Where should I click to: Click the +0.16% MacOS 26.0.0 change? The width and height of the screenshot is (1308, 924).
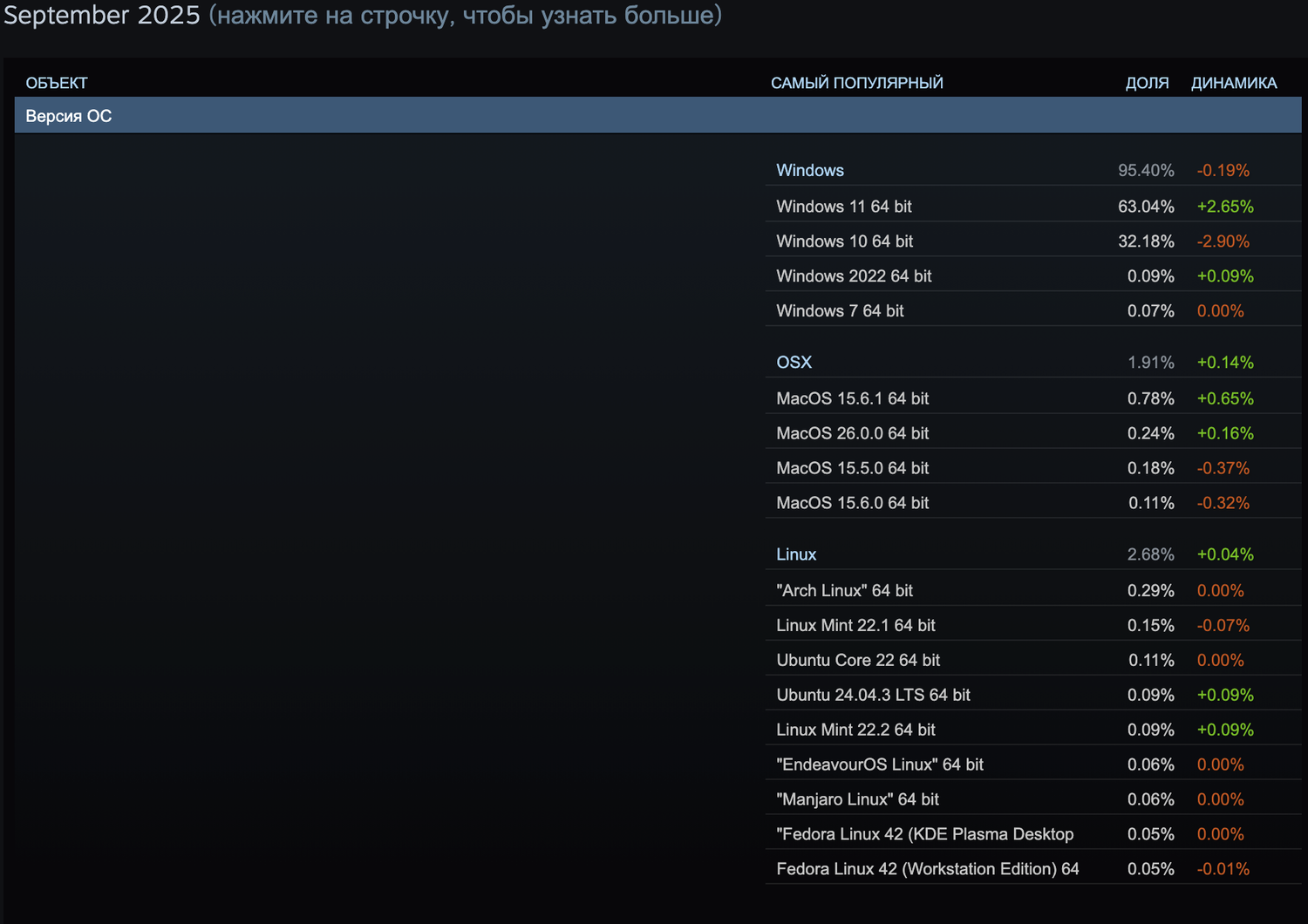[1225, 433]
